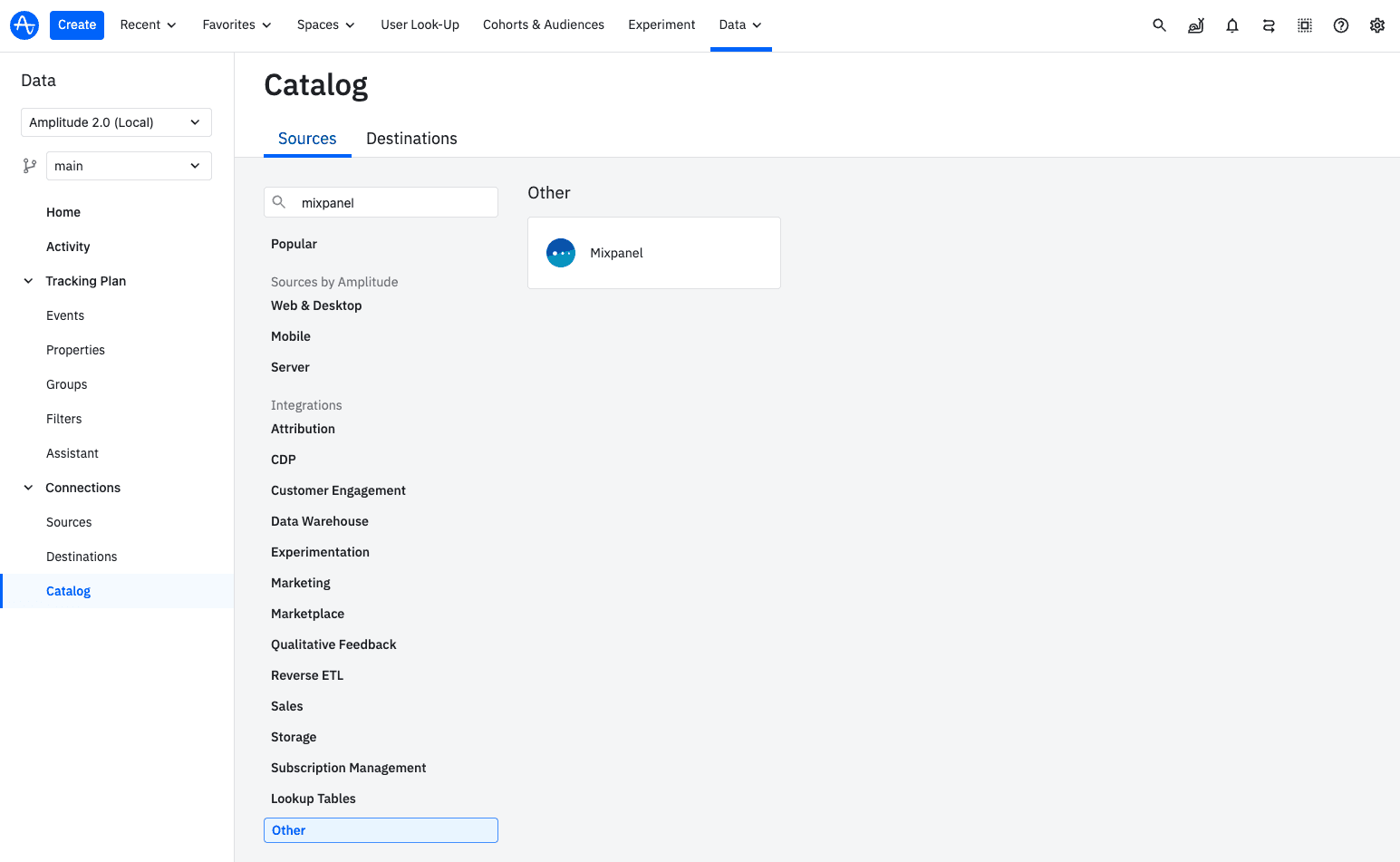The image size is (1400, 862).
Task: Click the dotted square templates icon
Action: tap(1305, 24)
